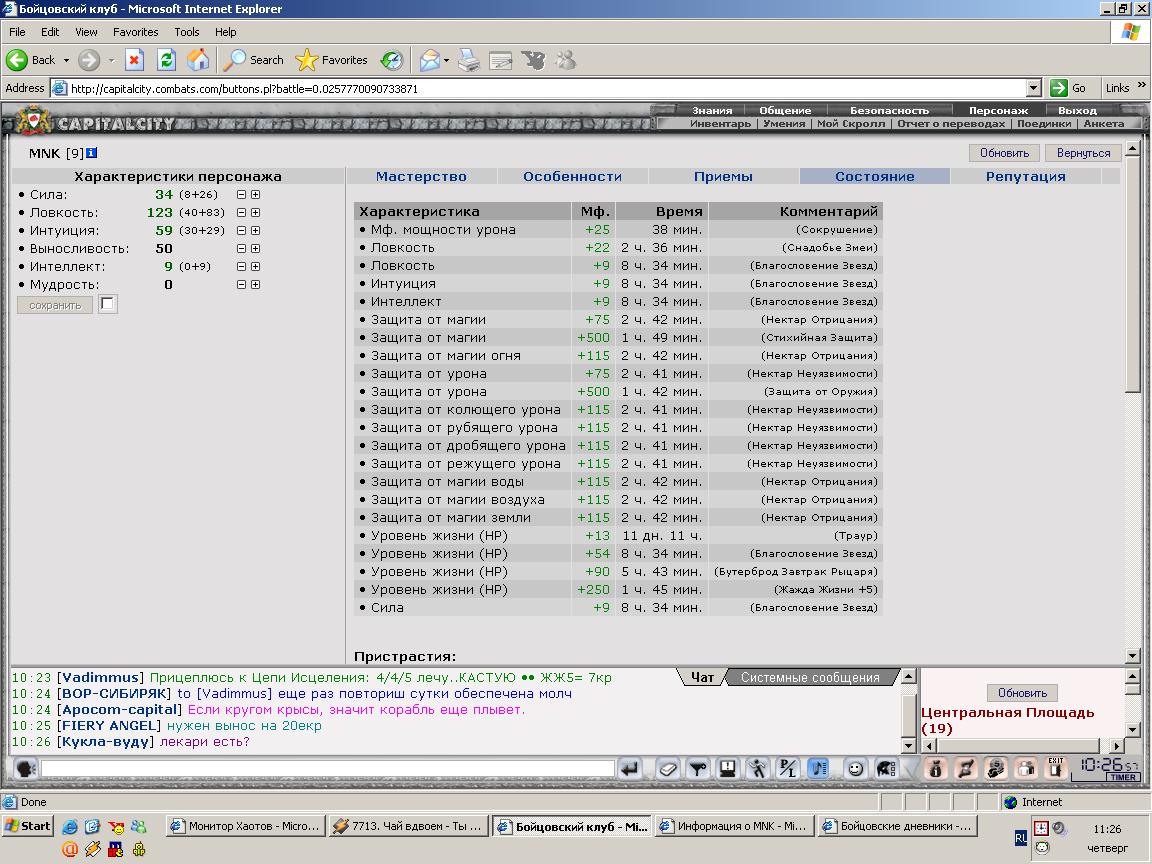Open the Анкета link
Image resolution: width=1152 pixels, height=864 pixels.
[1104, 123]
